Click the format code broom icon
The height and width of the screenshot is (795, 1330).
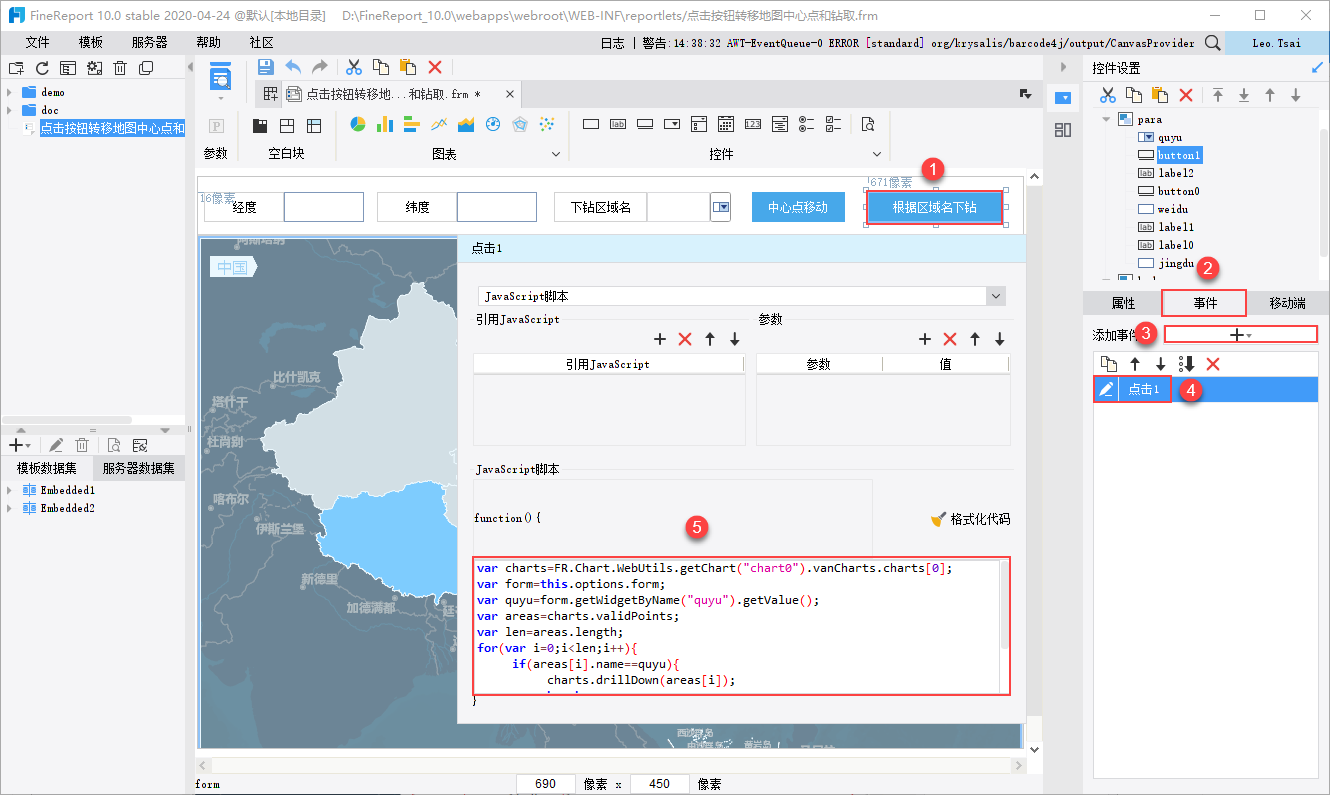tap(938, 519)
